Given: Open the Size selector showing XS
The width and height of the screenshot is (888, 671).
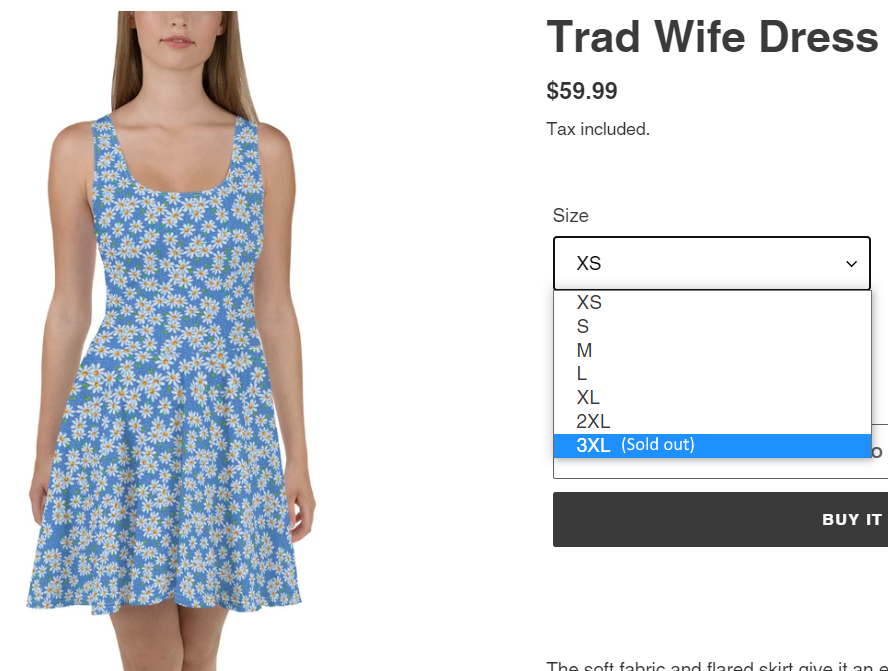Looking at the screenshot, I should (711, 263).
